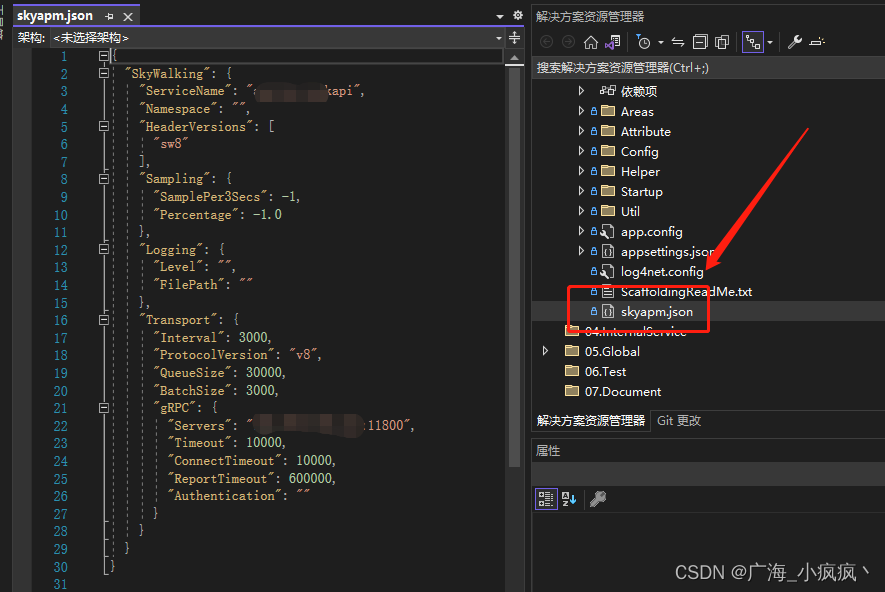The height and width of the screenshot is (592, 885).
Task: Expand the Util folder
Action: (x=581, y=211)
